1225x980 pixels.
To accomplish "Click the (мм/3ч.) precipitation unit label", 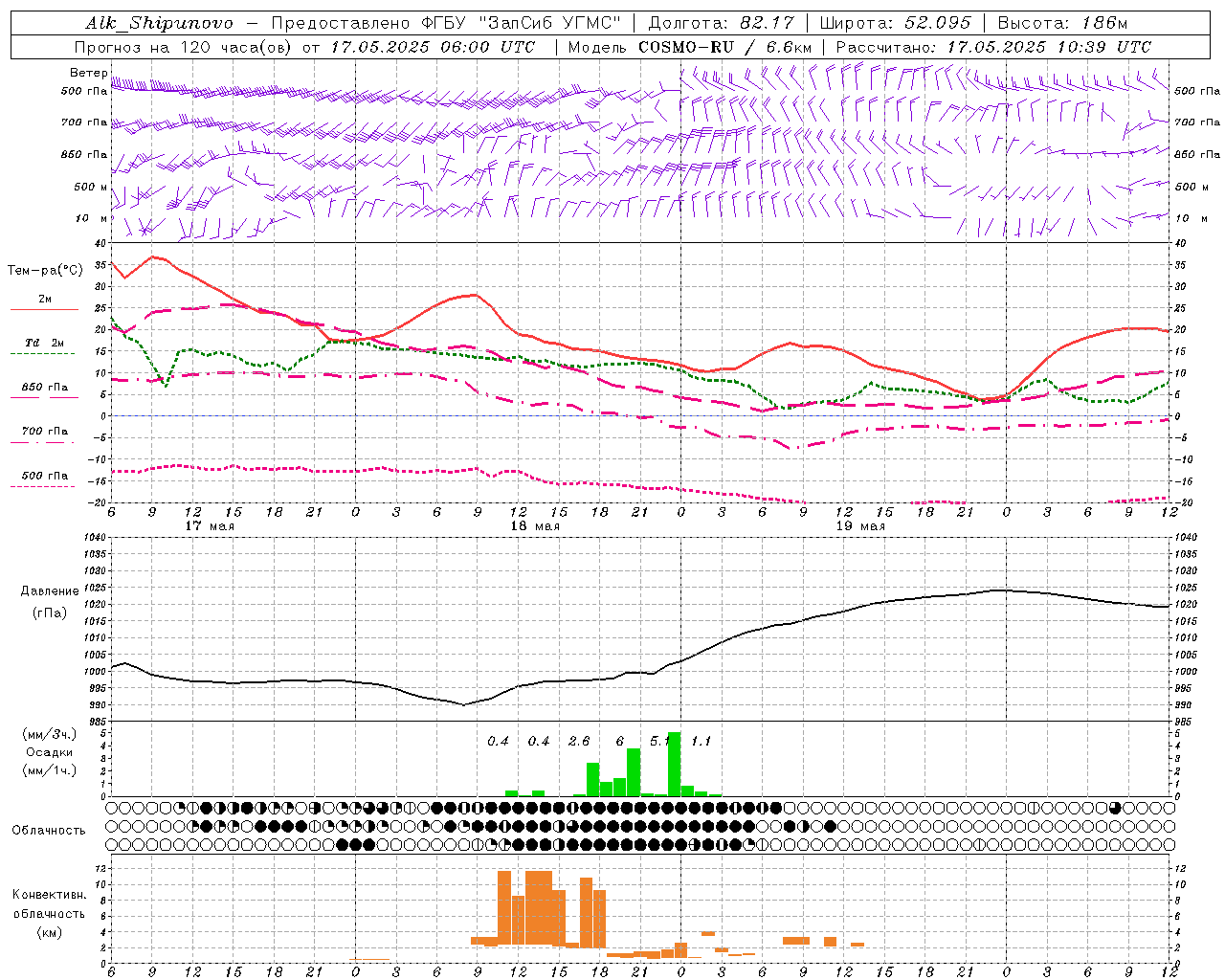I will click(x=49, y=735).
